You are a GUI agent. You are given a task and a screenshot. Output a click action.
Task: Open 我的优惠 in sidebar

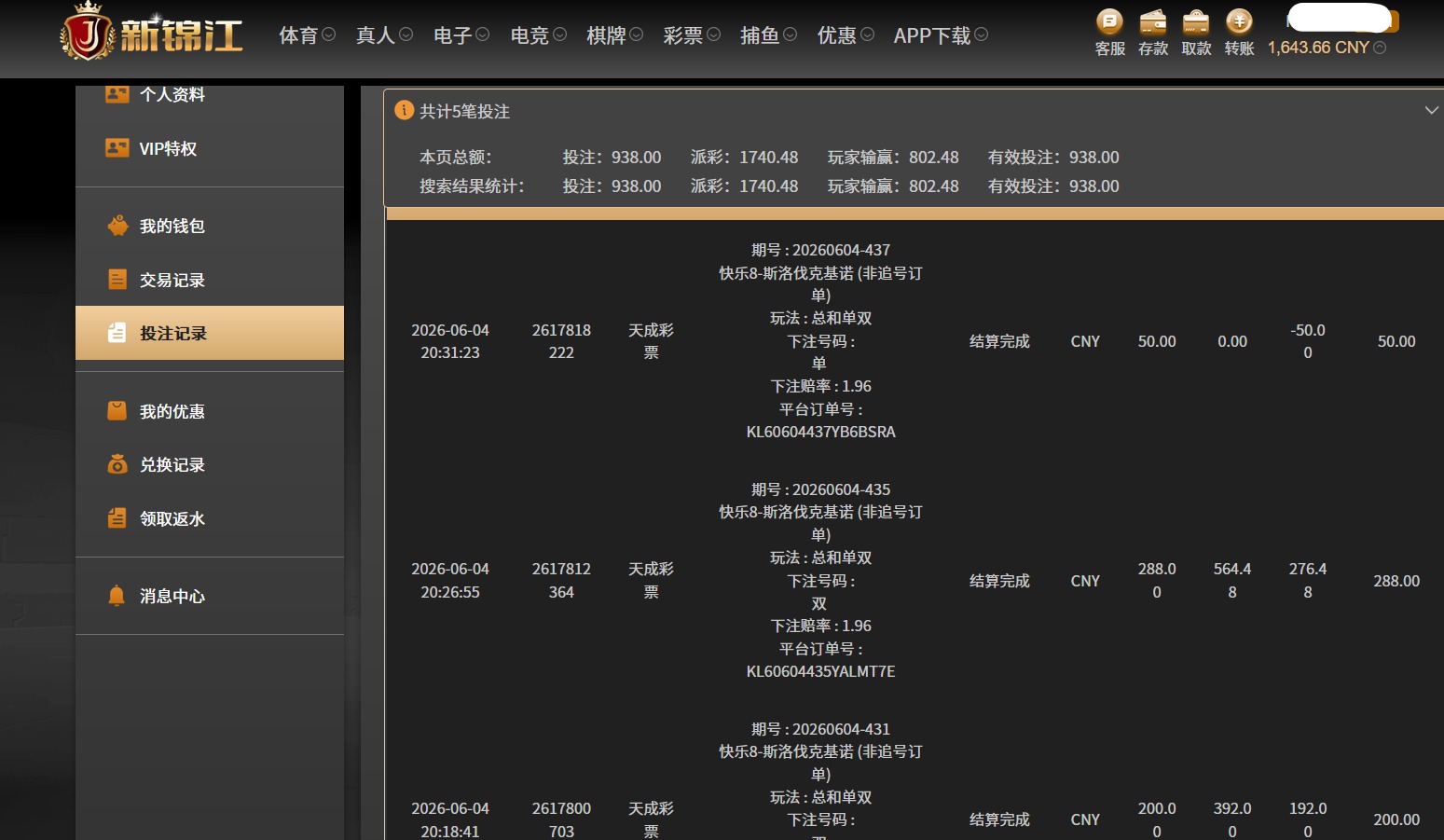[x=172, y=411]
